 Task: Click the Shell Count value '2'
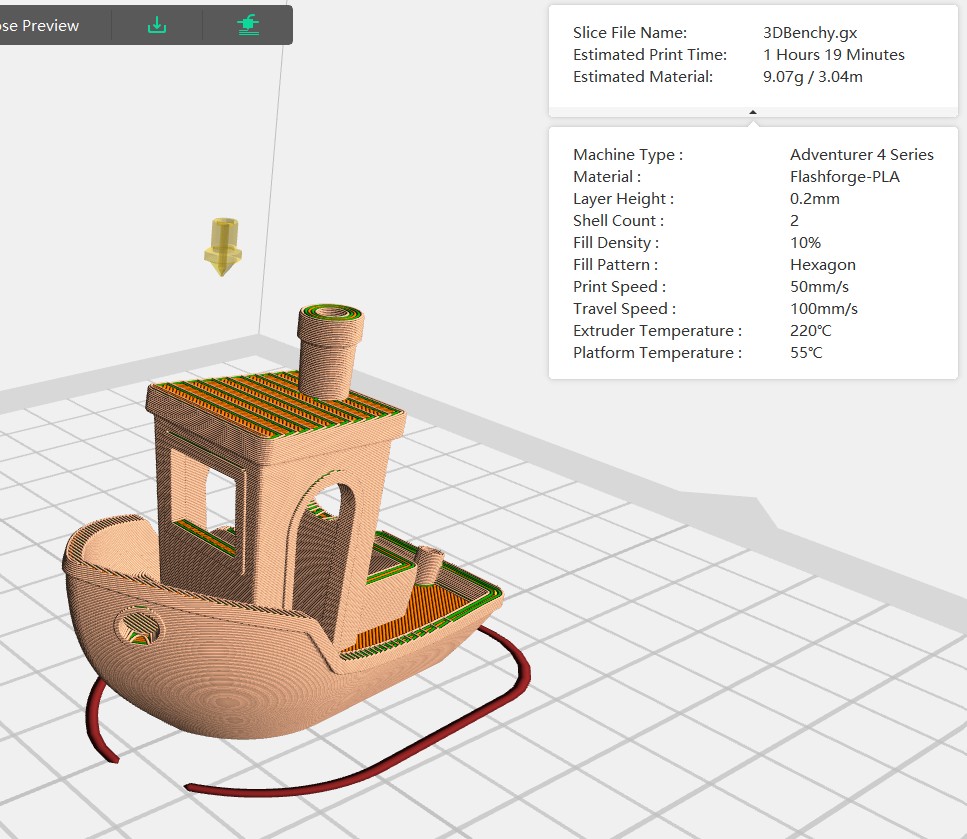coord(794,221)
